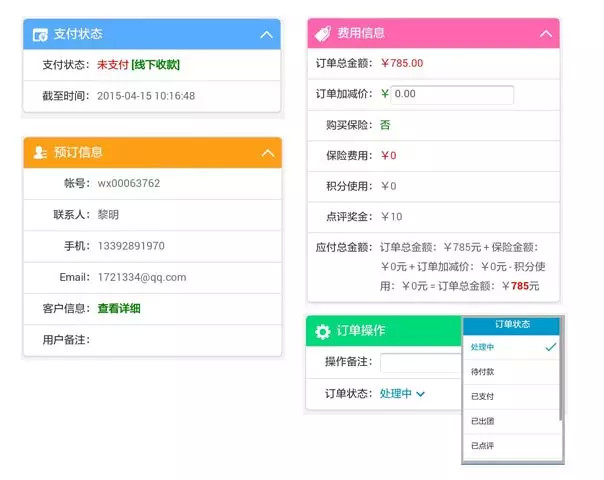Click the wallet icon in 支付状态 header
Screen dimensions: 604x480
(40, 34)
